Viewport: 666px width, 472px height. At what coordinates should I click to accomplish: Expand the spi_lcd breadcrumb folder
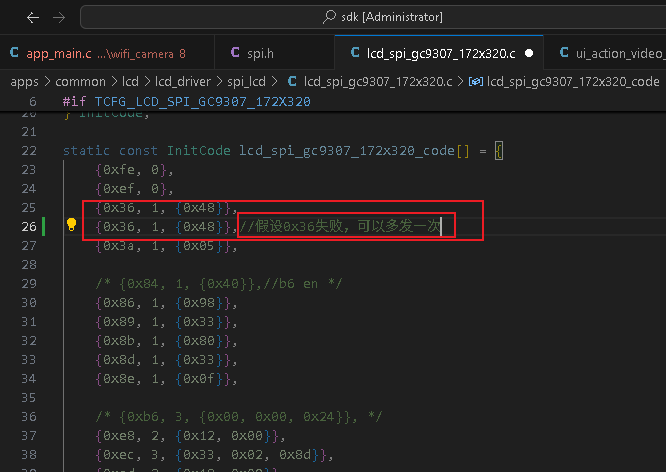(246, 82)
